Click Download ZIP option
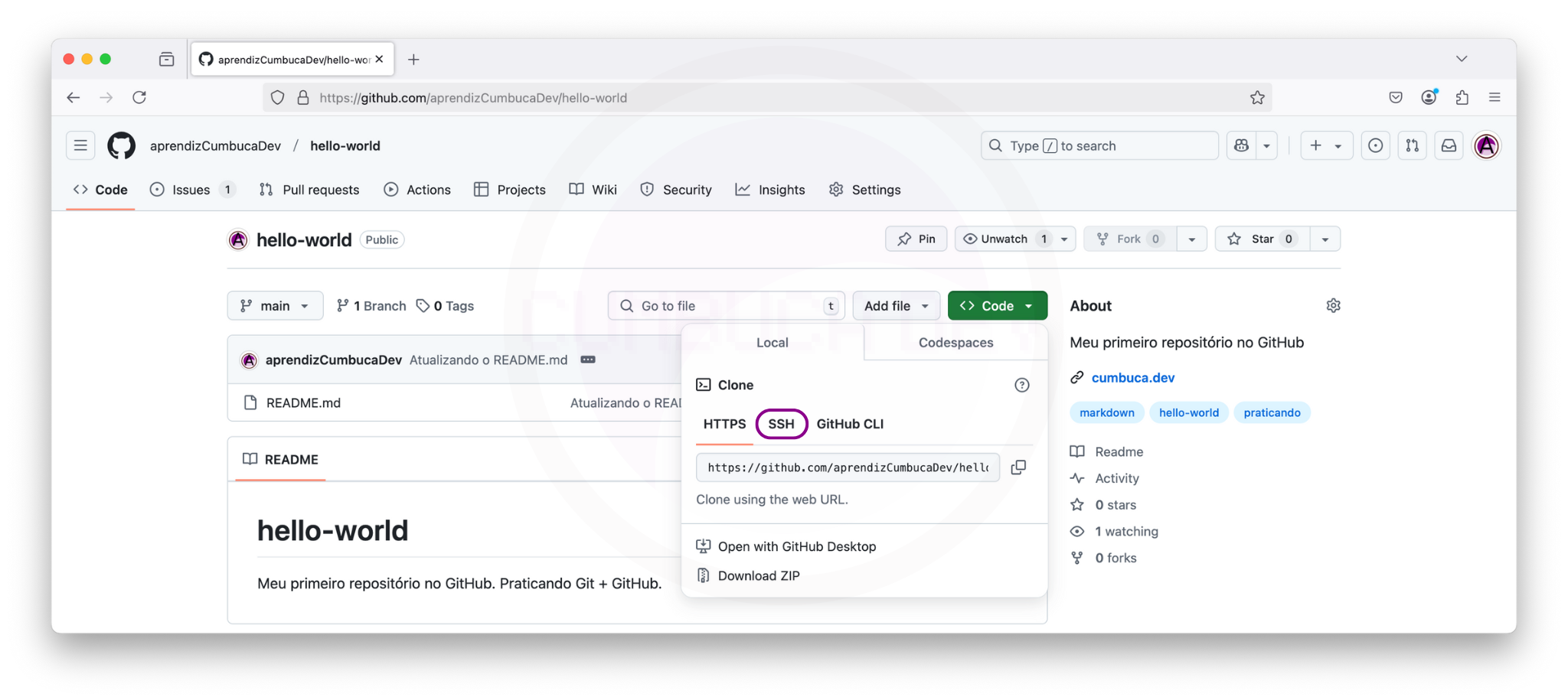The width and height of the screenshot is (1568, 697). click(x=758, y=575)
